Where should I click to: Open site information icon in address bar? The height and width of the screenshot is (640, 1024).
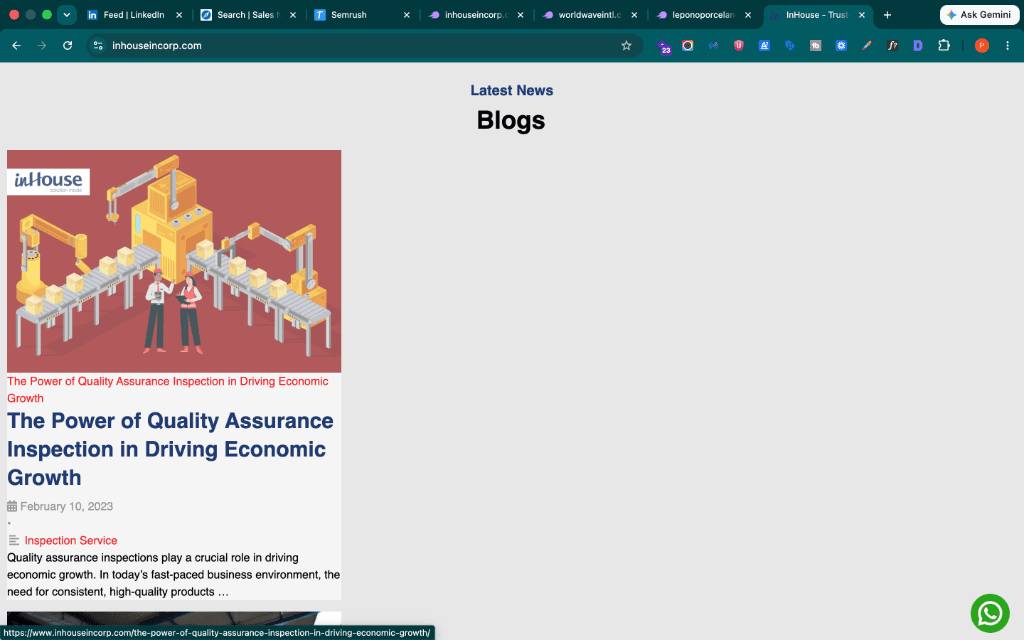tap(98, 46)
